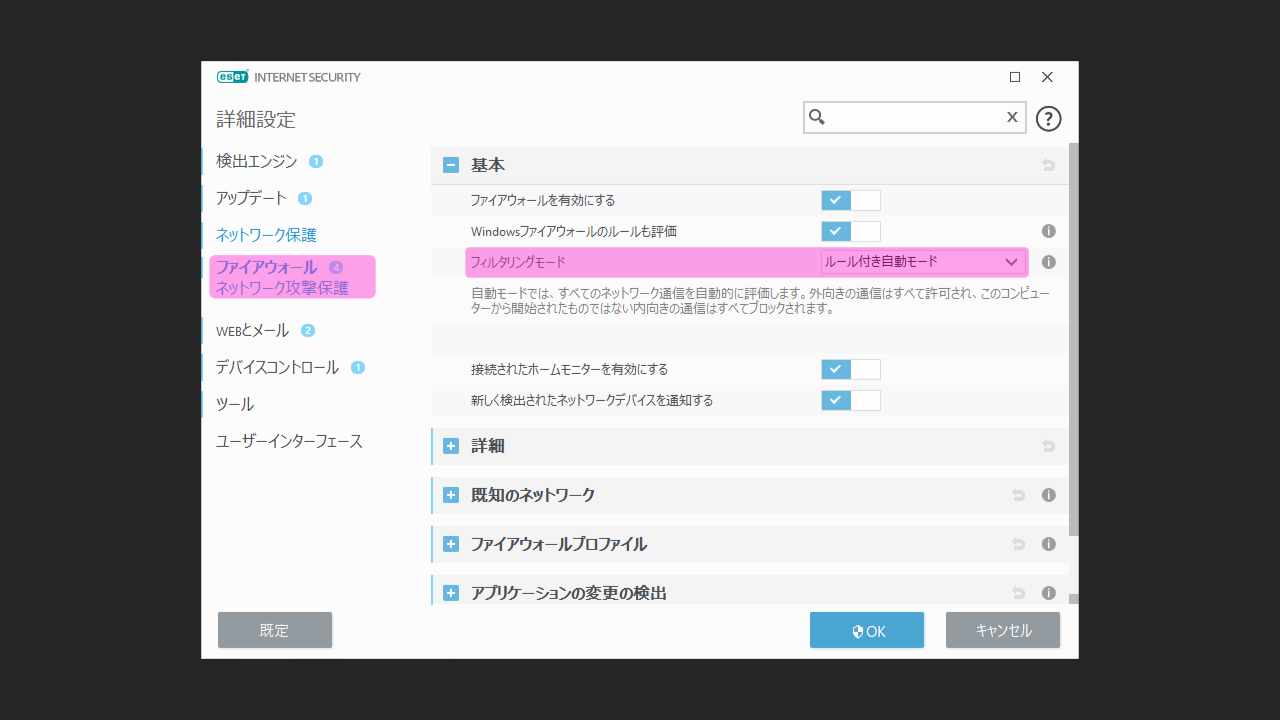Expand the ファイアウォールプロファイル section
This screenshot has width=1280, height=720.
click(450, 544)
